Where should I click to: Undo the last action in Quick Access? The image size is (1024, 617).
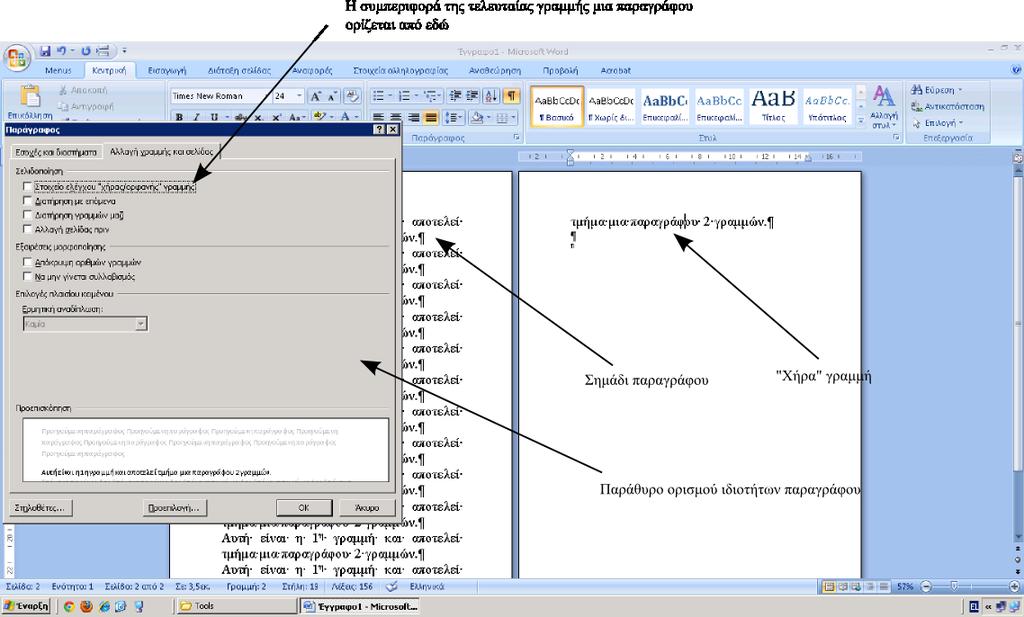coord(61,50)
